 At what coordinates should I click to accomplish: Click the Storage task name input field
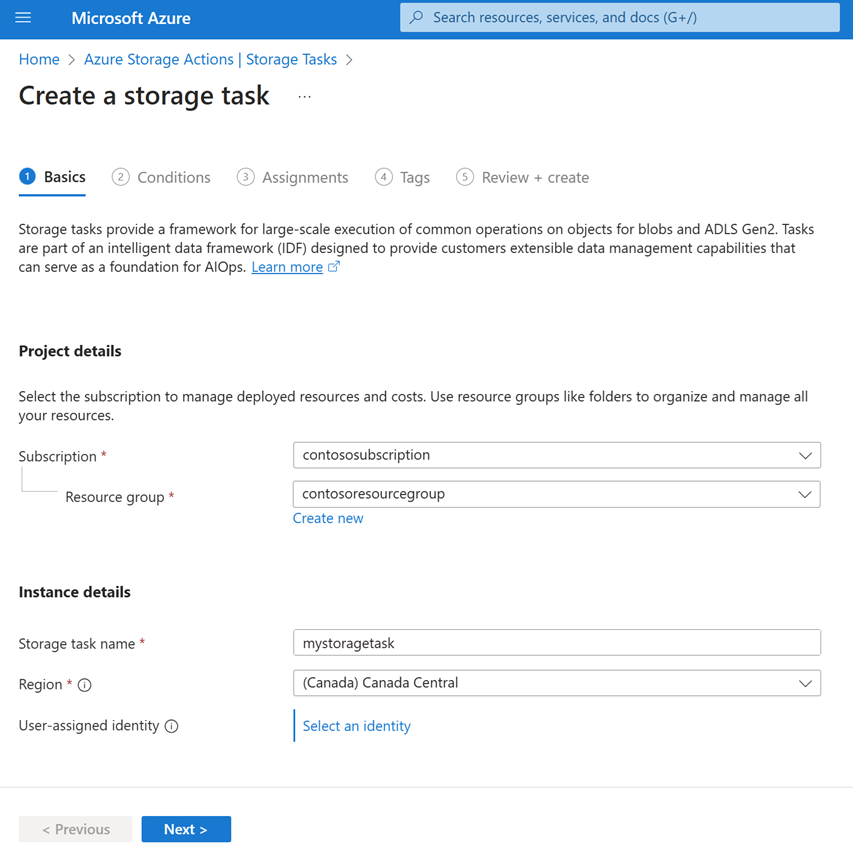tap(556, 642)
